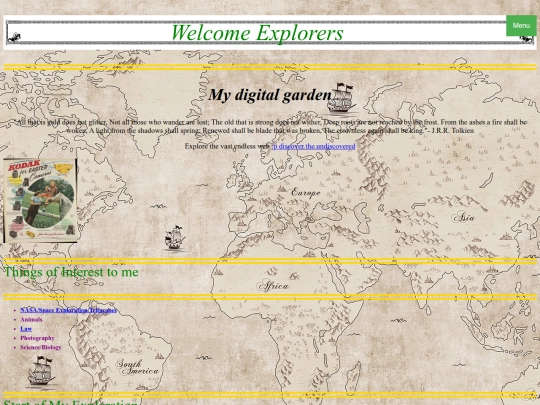This screenshot has height=405, width=540.
Task: Go to the Photography link
Action: click(37, 338)
